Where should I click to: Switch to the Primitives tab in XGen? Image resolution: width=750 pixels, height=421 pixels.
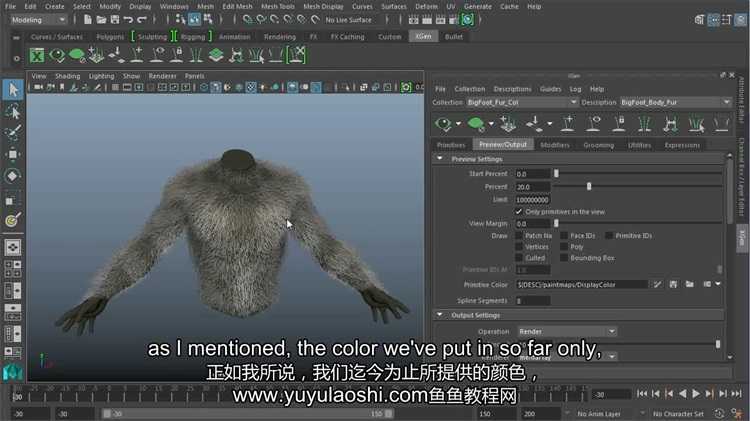(x=451, y=145)
